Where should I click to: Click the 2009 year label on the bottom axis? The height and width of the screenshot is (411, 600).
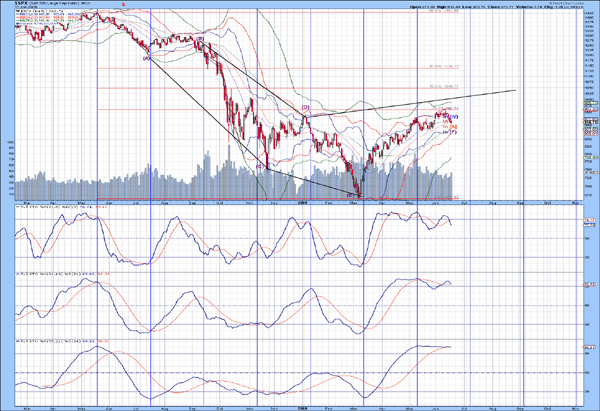tap(304, 407)
